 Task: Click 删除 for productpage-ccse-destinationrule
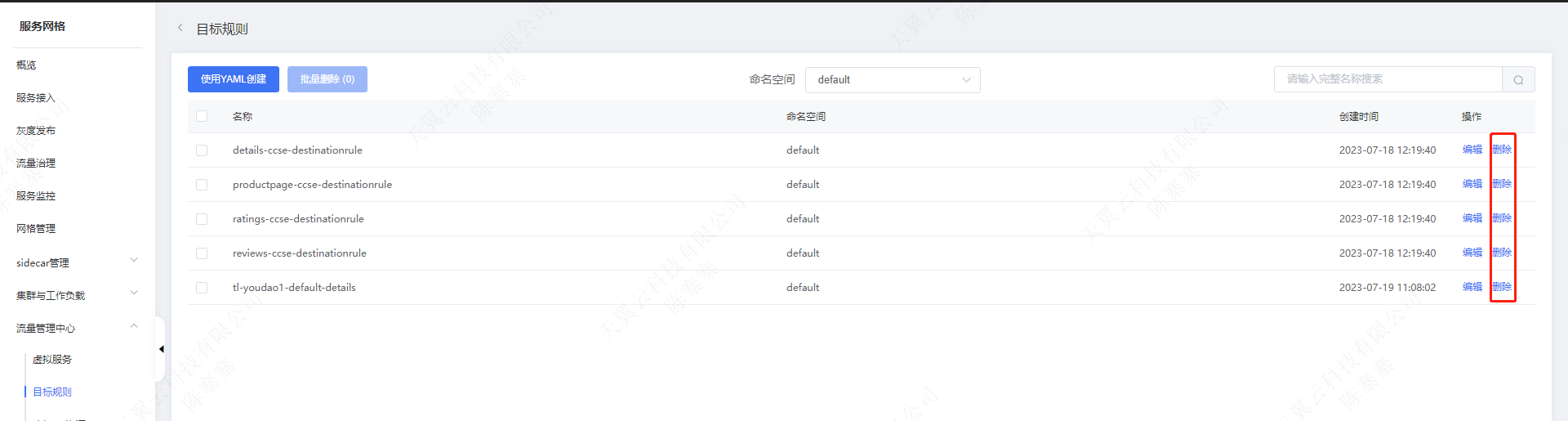pos(1502,184)
